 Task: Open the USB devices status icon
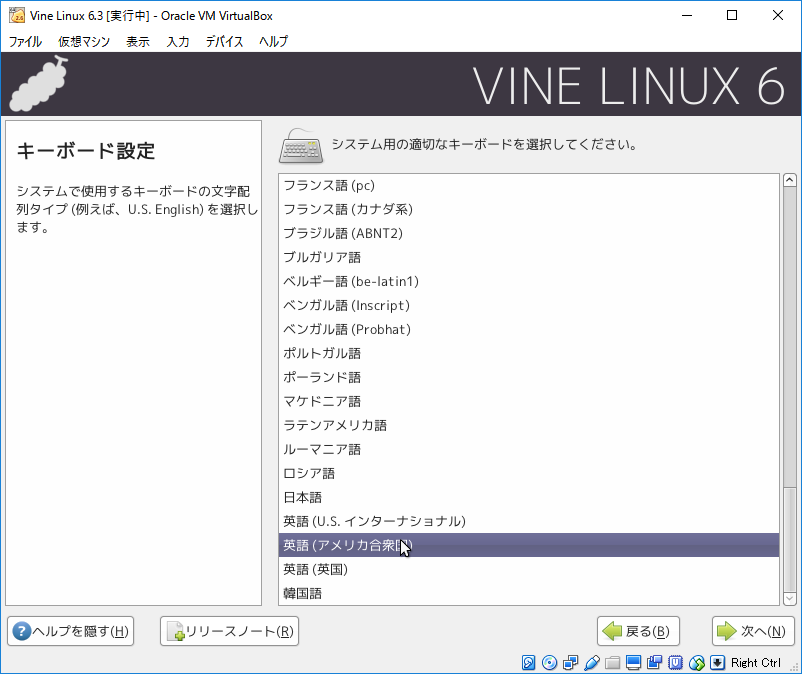click(591, 663)
